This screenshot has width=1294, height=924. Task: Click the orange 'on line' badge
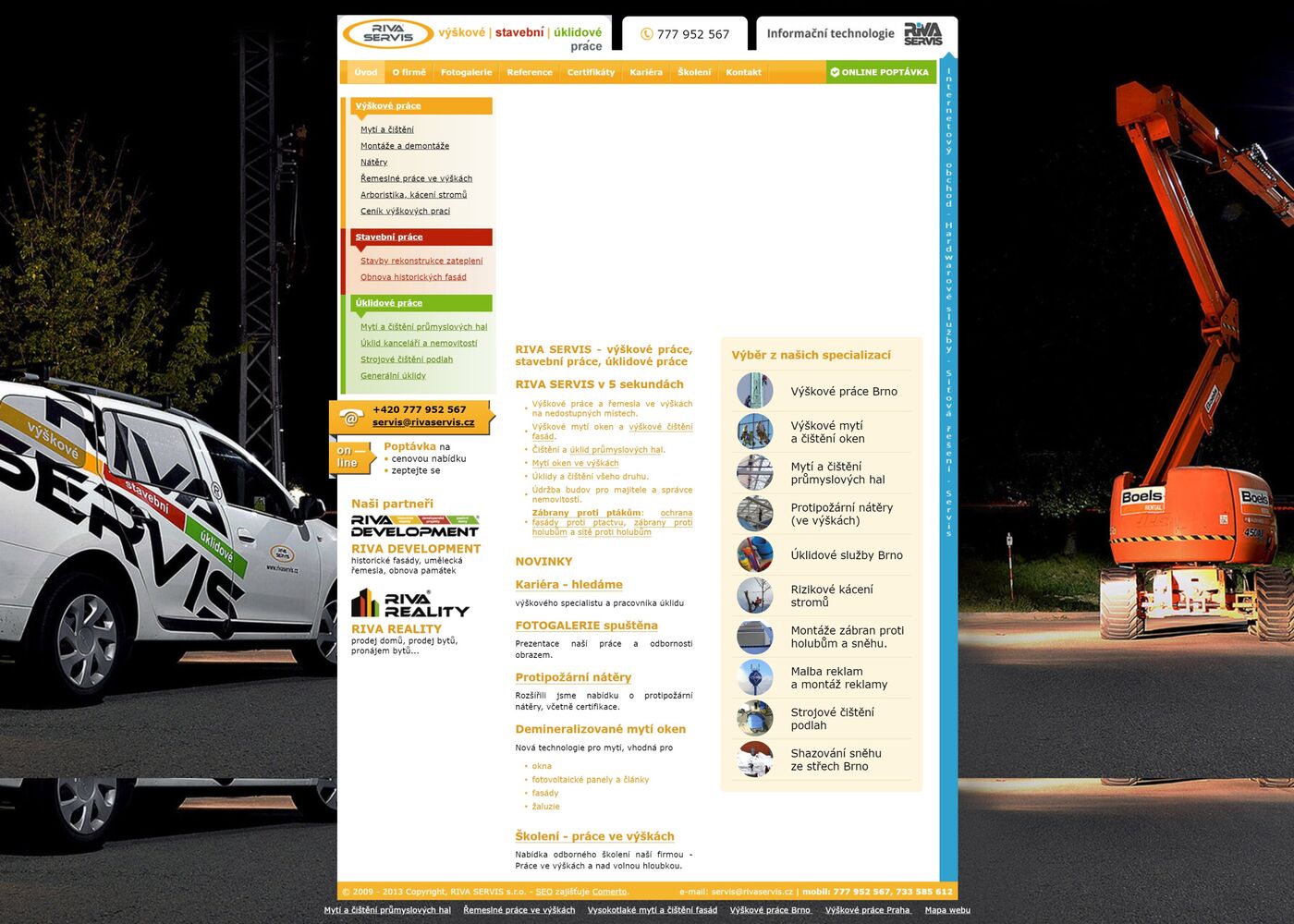[351, 456]
